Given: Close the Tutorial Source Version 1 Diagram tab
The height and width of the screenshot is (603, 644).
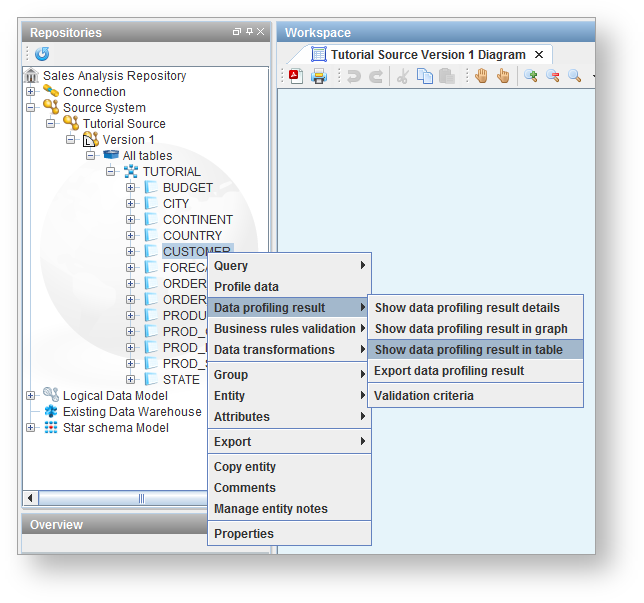Looking at the screenshot, I should click(x=539, y=55).
